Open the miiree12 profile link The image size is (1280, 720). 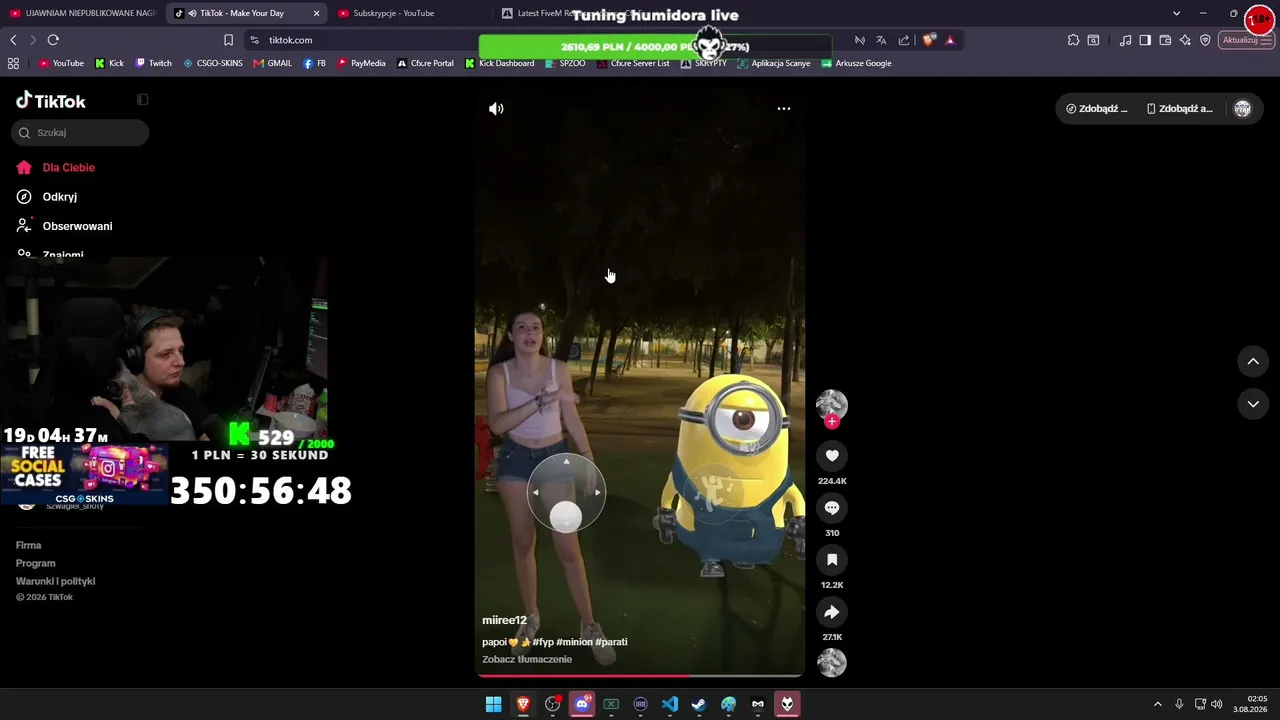(x=504, y=620)
